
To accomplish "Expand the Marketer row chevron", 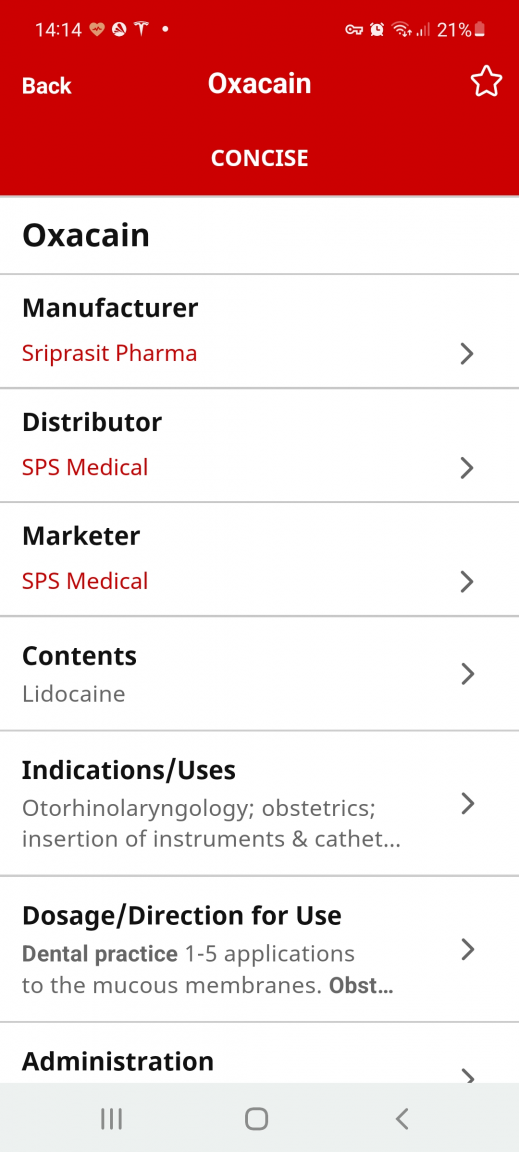I will click(467, 581).
